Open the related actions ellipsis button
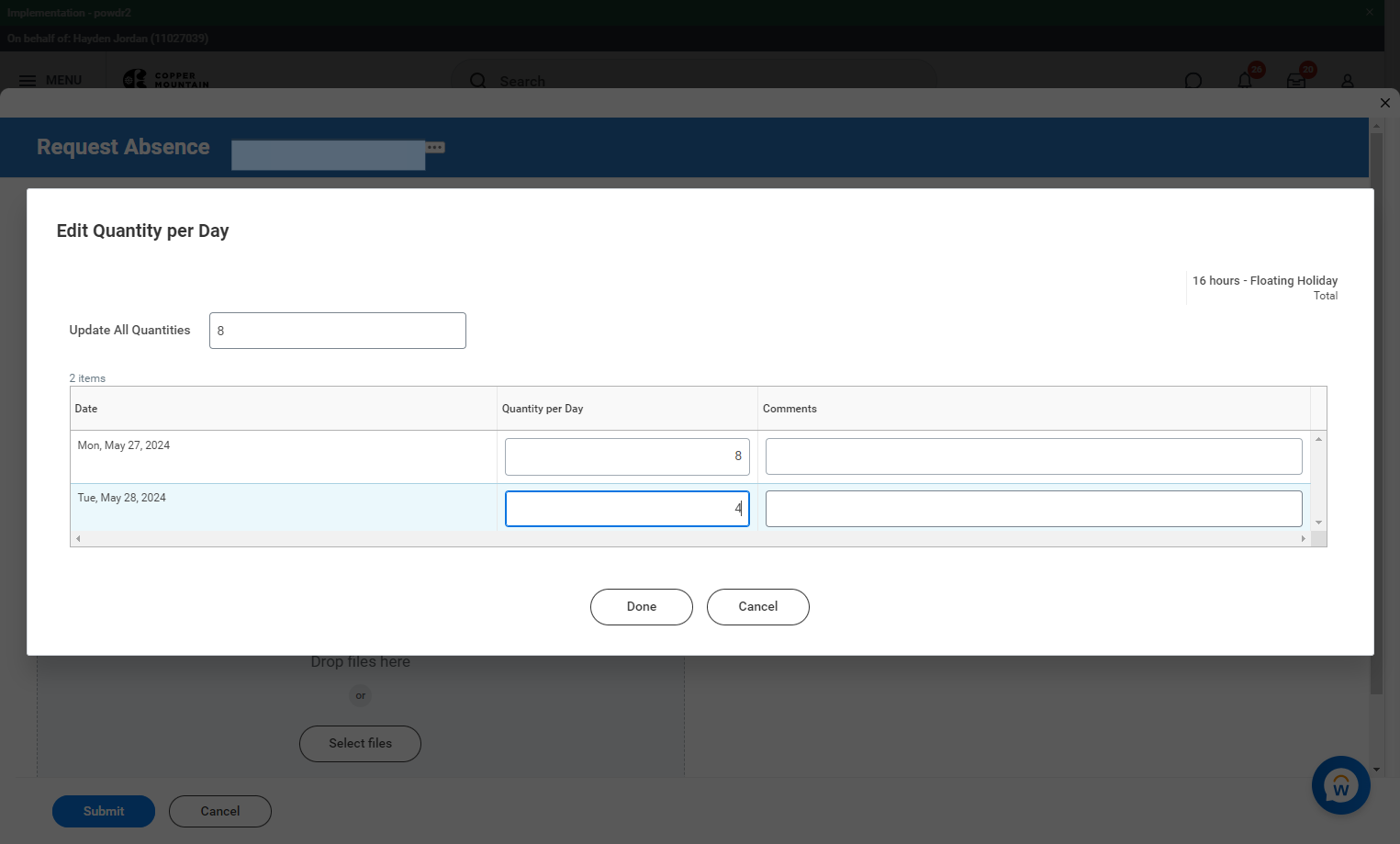Screen dimensions: 1400x844 pos(435,147)
